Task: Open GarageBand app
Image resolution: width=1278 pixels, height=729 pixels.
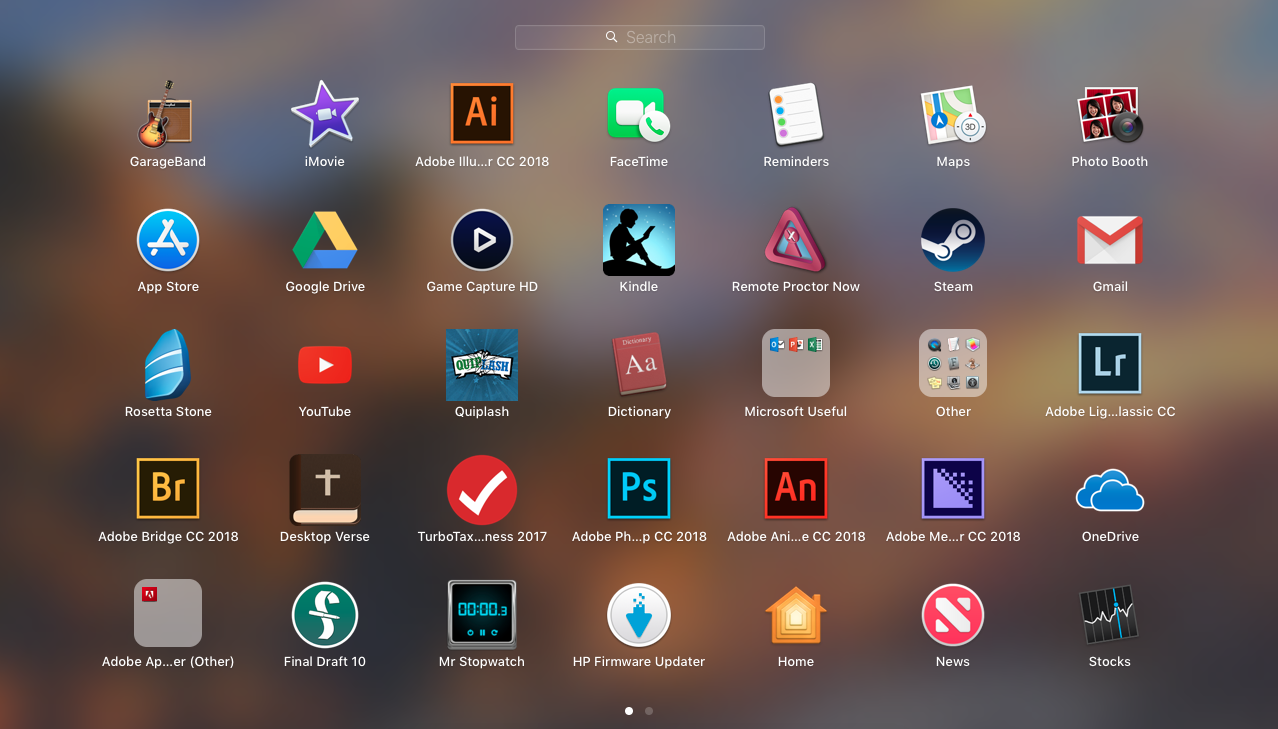Action: (x=167, y=115)
